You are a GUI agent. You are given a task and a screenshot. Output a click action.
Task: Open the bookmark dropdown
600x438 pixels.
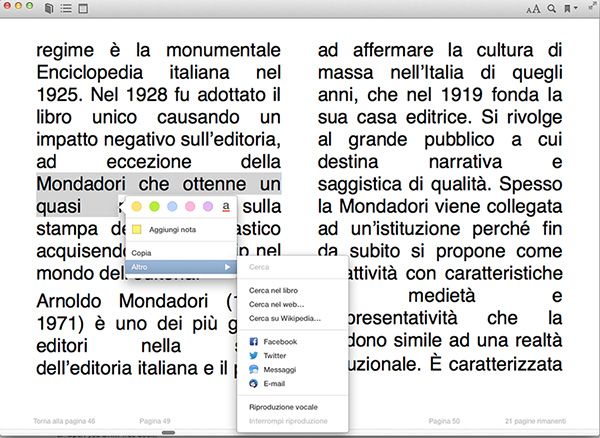click(x=571, y=8)
